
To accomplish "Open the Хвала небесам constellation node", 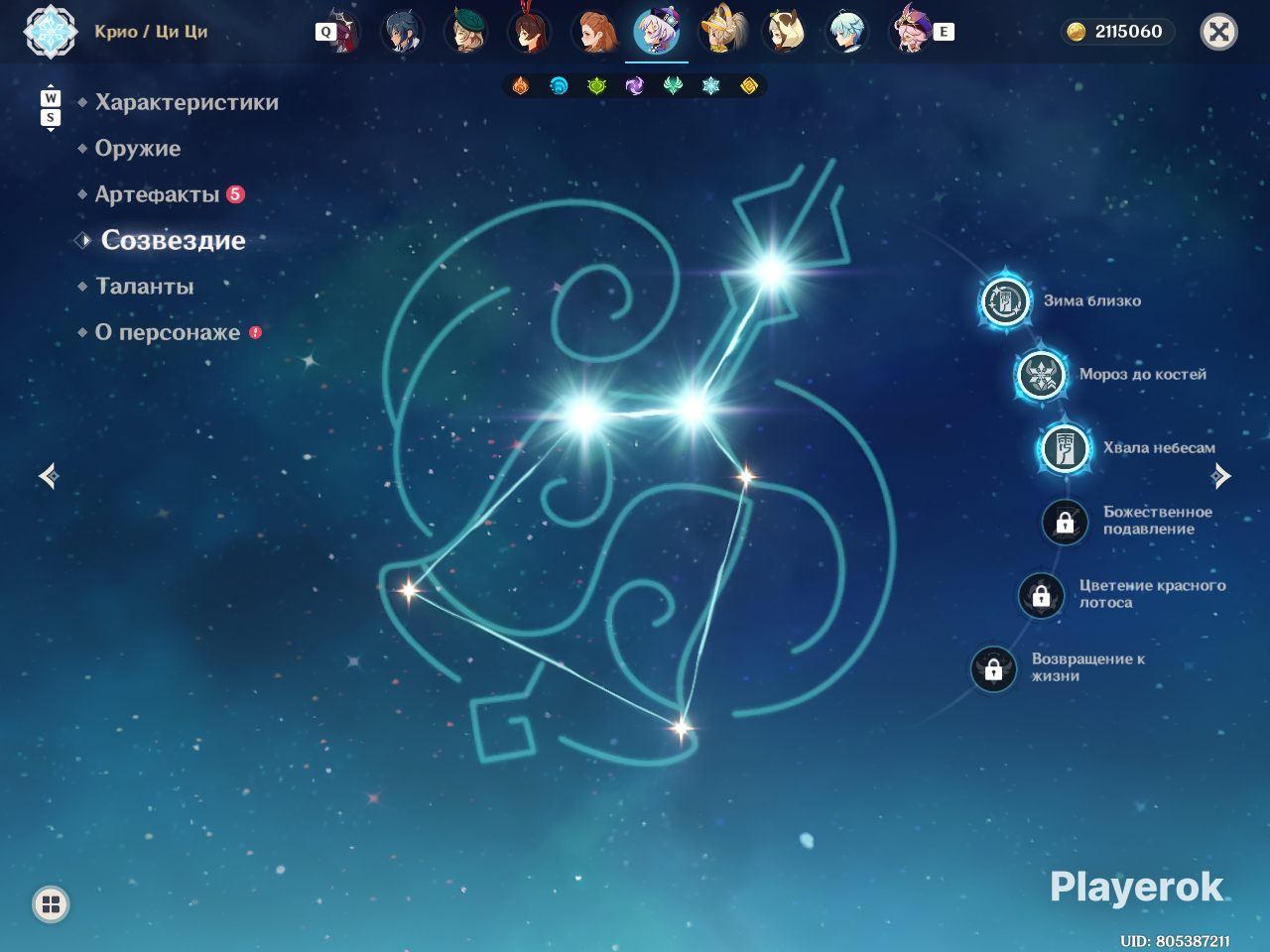I will (1066, 448).
